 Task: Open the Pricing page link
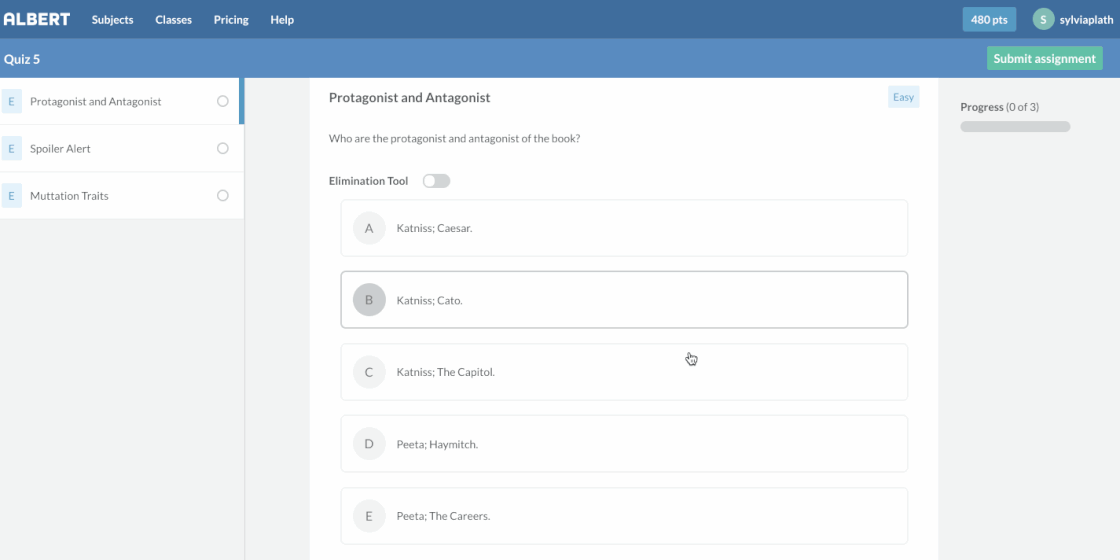pos(231,20)
